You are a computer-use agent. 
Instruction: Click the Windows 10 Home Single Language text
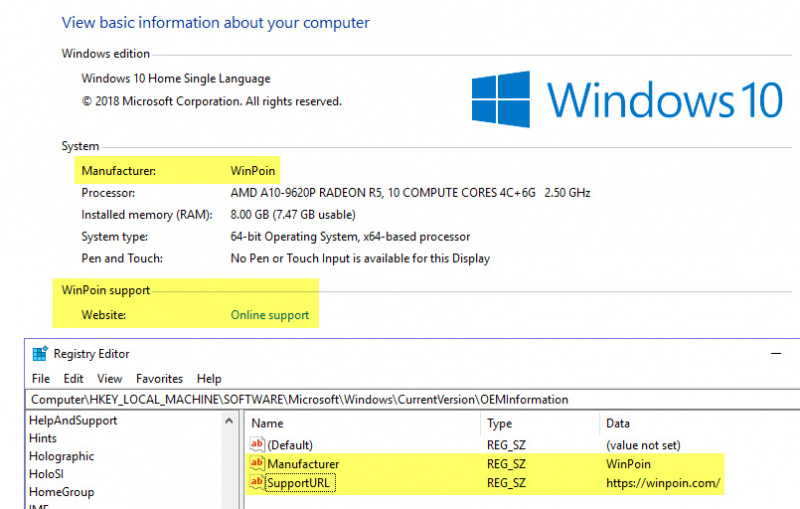(176, 79)
